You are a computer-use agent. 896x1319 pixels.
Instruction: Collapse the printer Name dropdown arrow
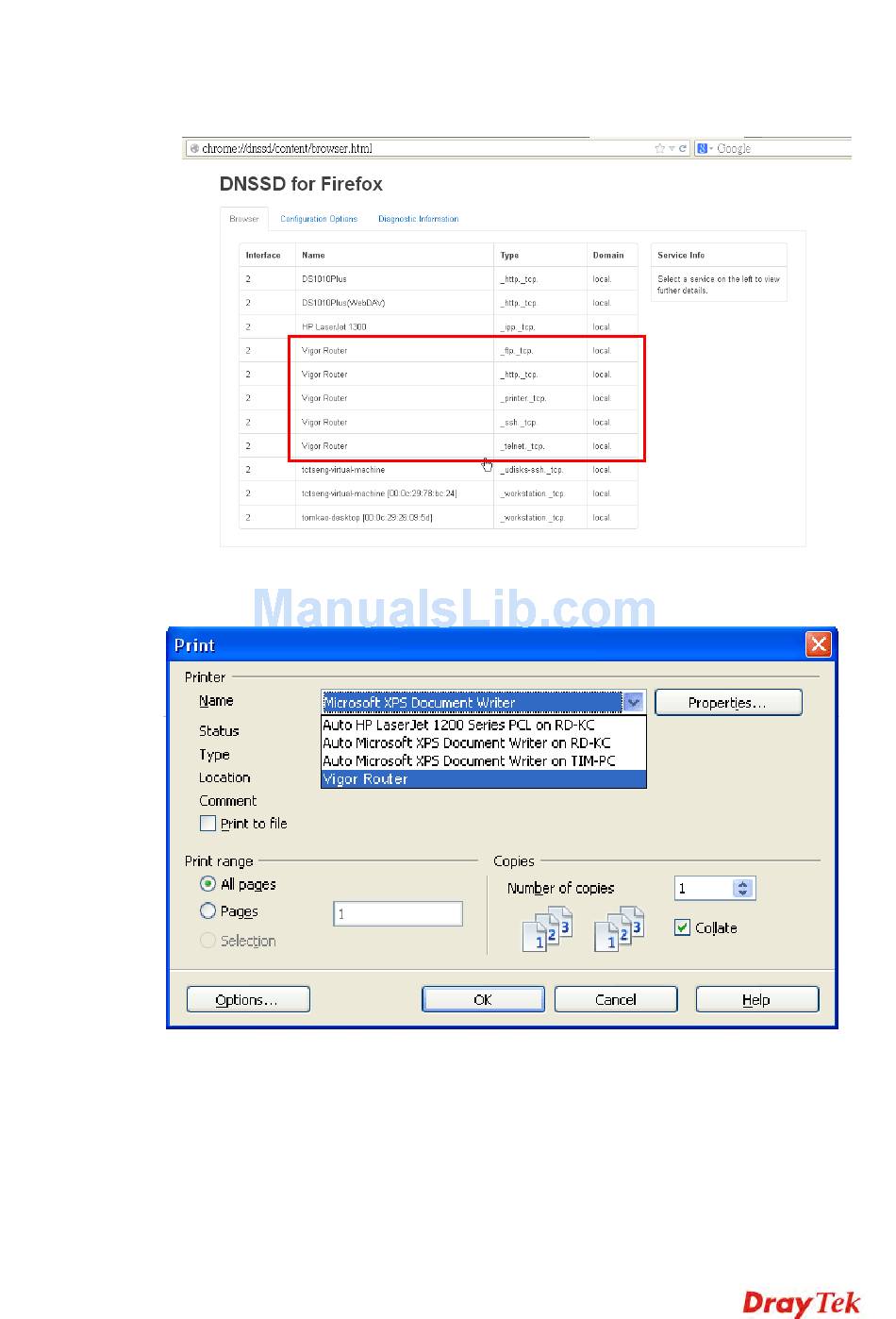[634, 702]
